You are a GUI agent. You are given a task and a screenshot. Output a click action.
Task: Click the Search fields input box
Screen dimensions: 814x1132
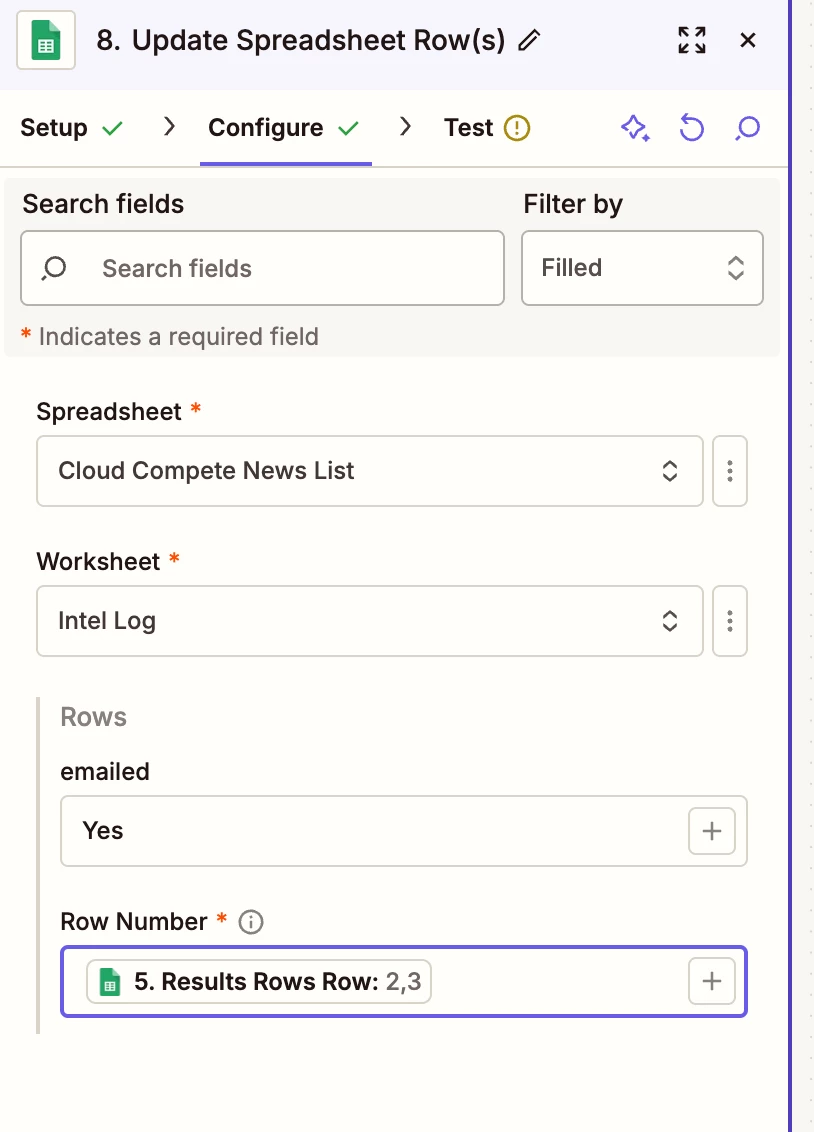coord(262,268)
